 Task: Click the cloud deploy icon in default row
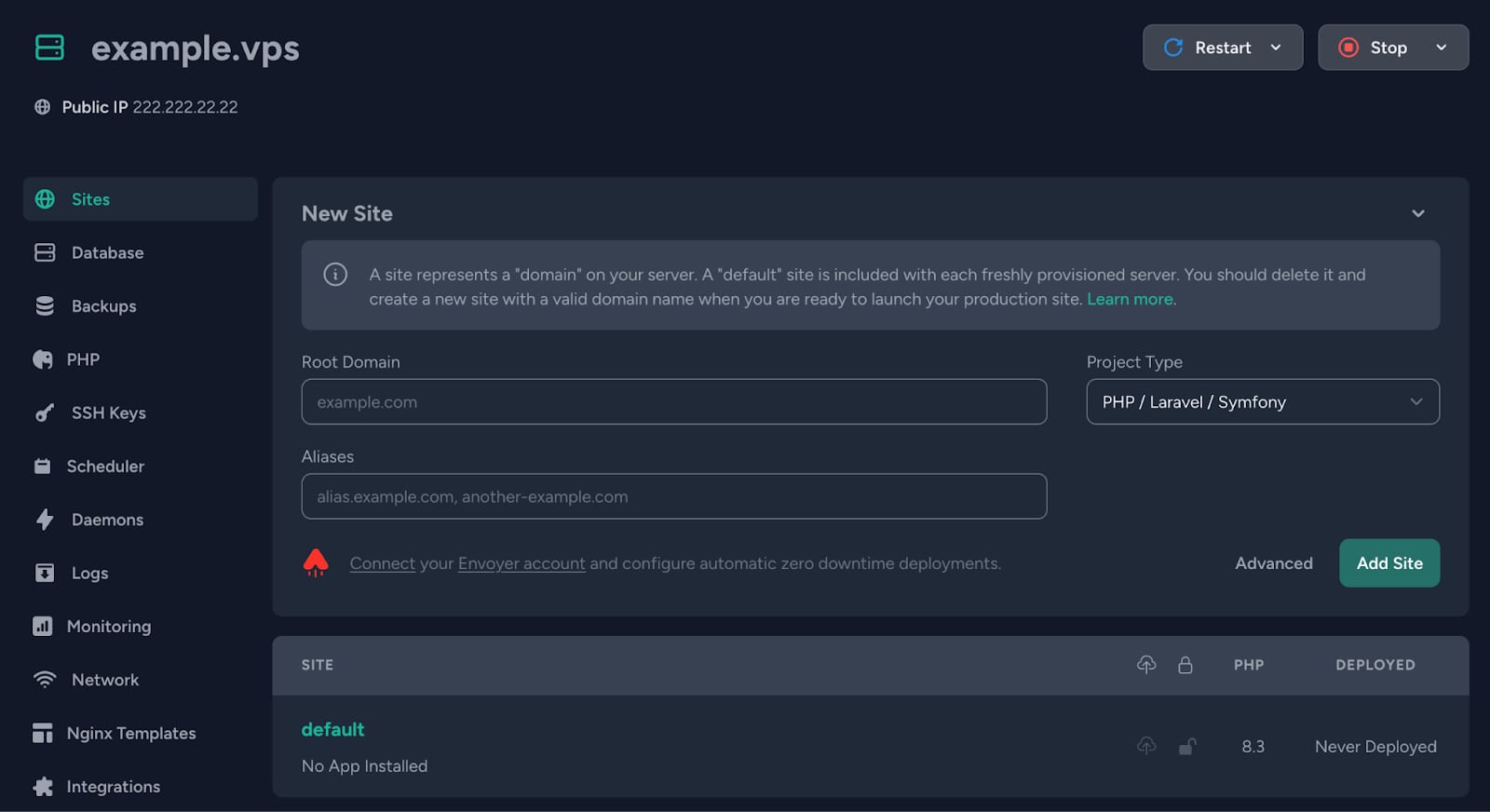1146,746
